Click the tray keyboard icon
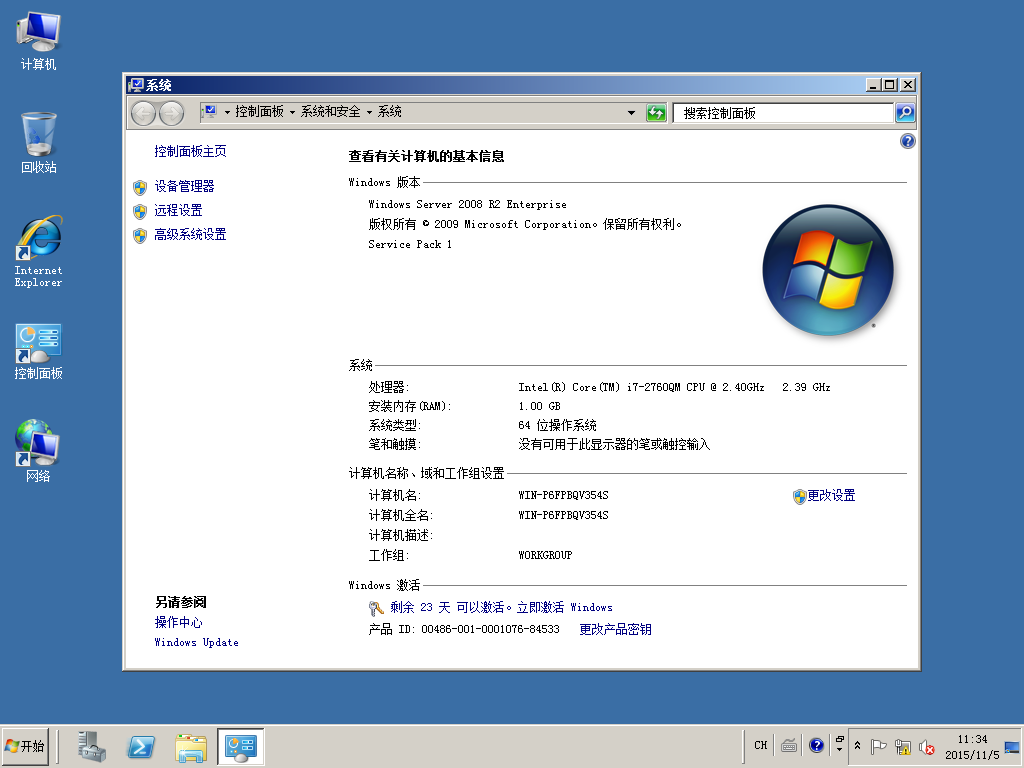 tap(789, 745)
